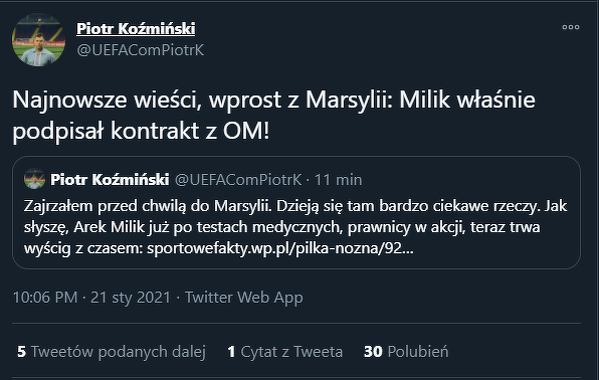Open the sportowefakty.wp.pl article link
Screen dimensions: 599x380
point(280,248)
